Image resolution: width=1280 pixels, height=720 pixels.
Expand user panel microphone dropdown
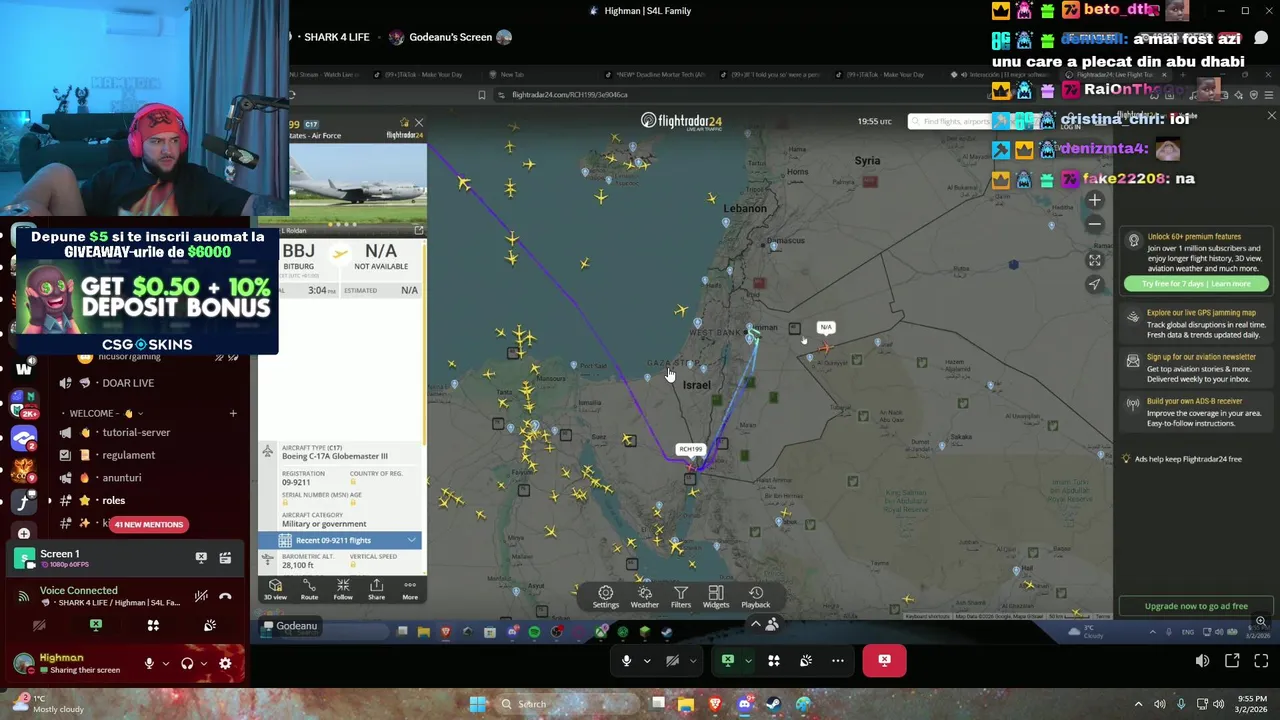pos(165,663)
